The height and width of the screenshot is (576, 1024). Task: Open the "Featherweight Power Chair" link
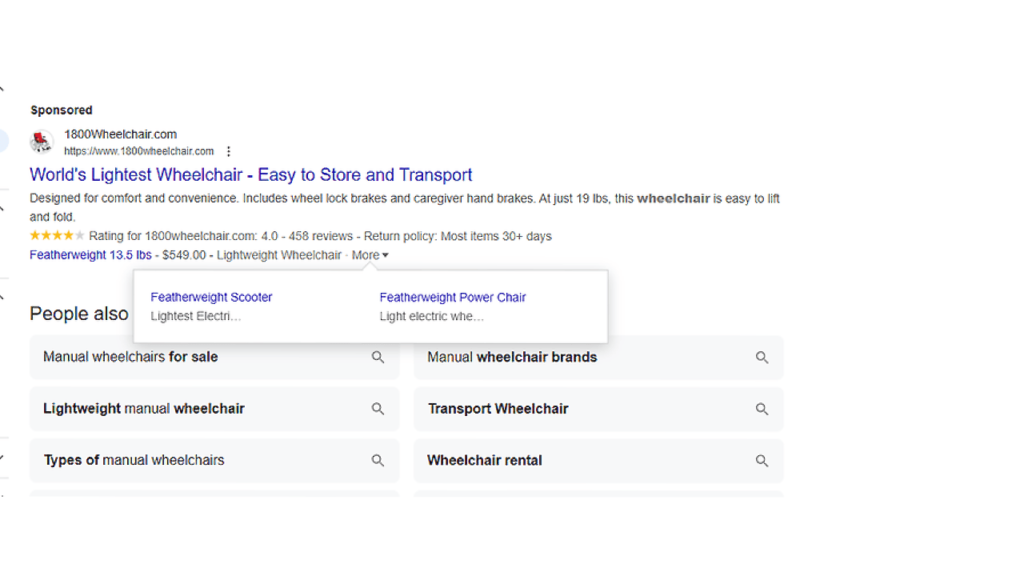point(452,297)
